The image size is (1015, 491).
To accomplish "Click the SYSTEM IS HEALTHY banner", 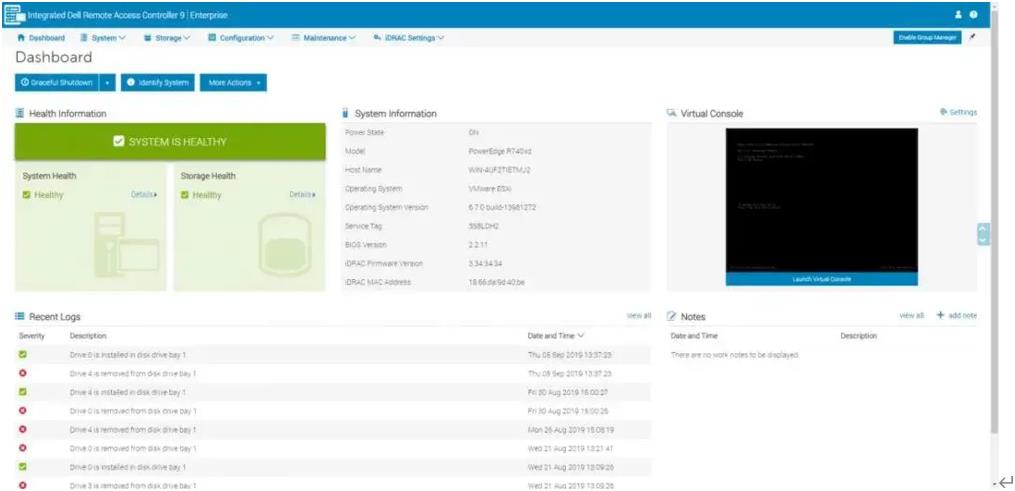I will pos(170,142).
